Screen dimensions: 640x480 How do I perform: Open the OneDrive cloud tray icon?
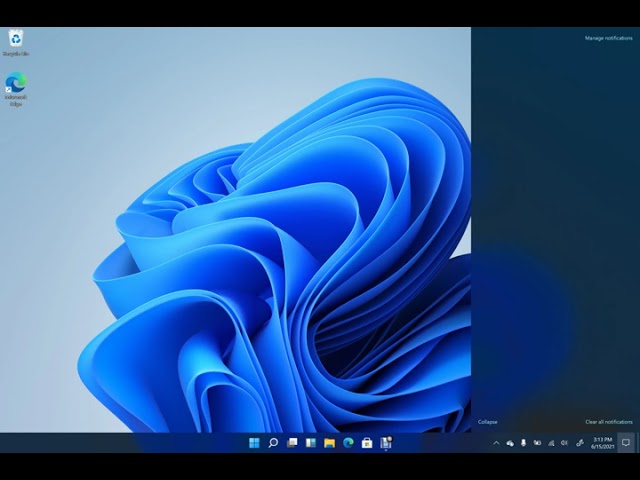510,443
